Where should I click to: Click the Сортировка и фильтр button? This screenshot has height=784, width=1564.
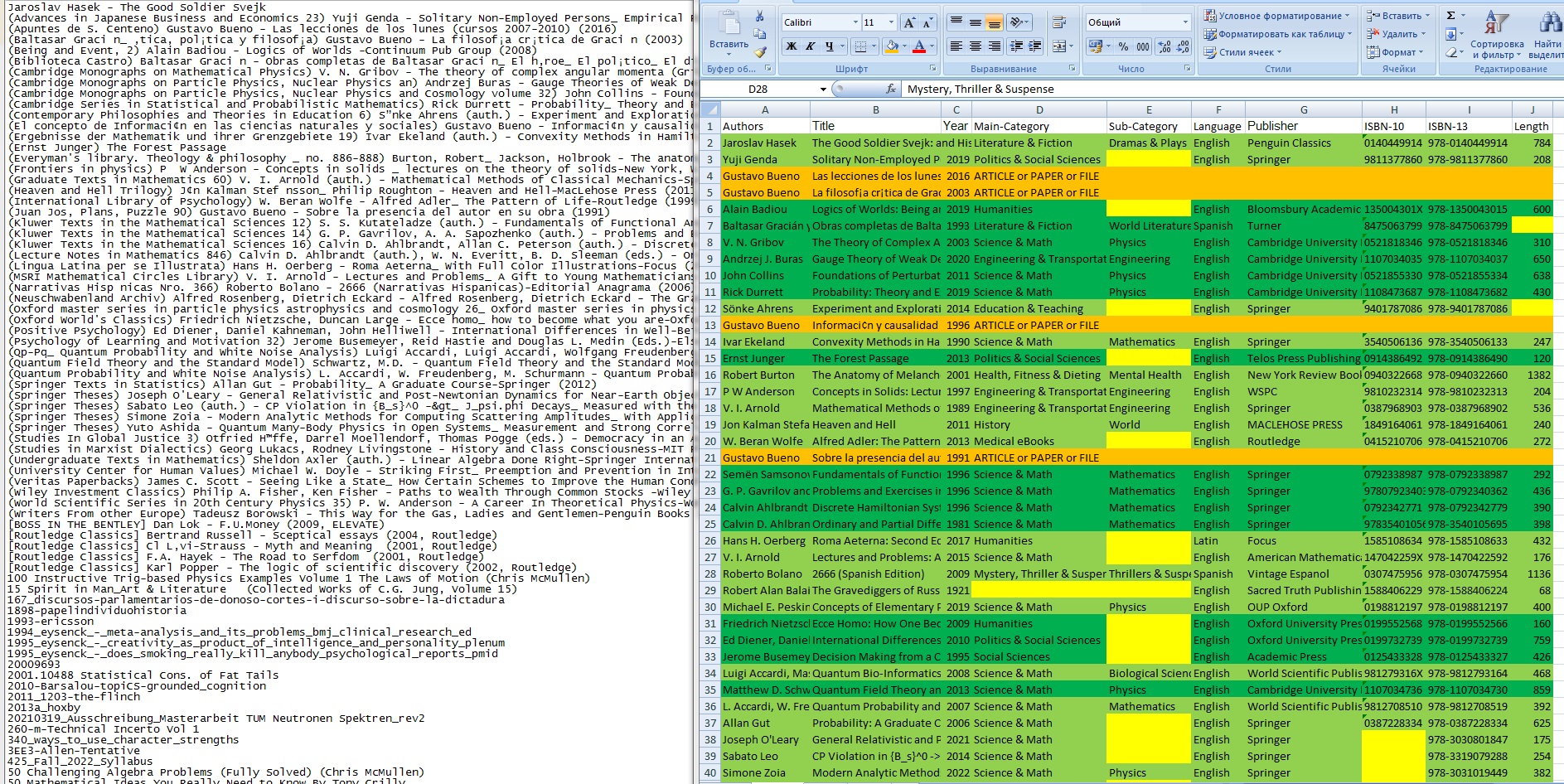point(1497,36)
